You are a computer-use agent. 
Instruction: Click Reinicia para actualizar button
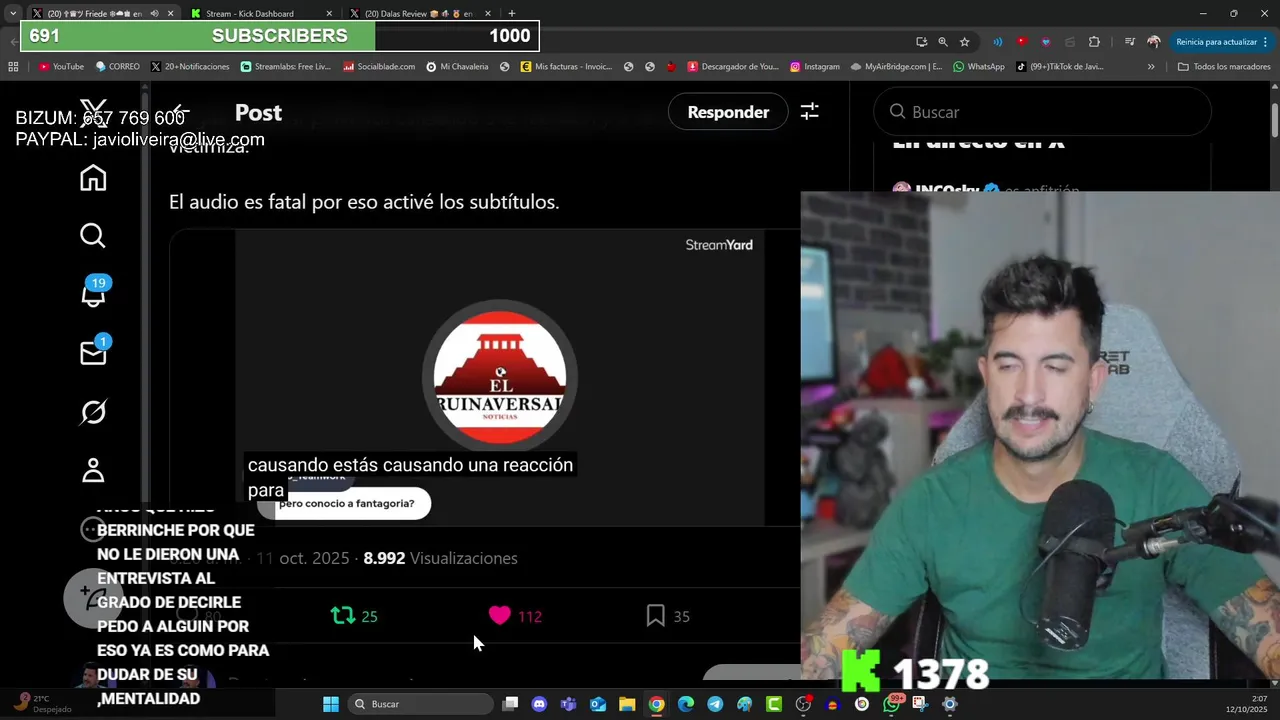click(x=1216, y=42)
